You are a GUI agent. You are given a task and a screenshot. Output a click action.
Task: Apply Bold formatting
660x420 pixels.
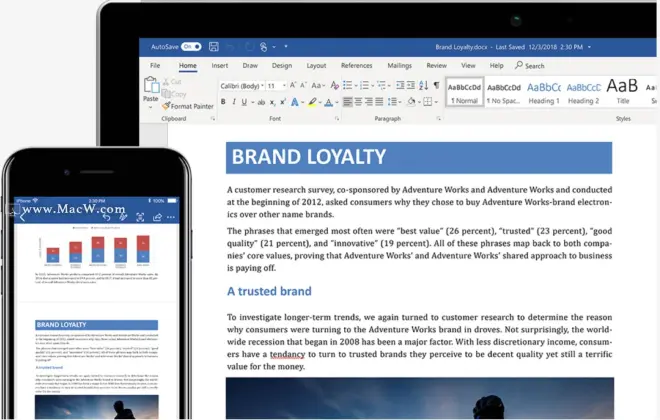(223, 102)
